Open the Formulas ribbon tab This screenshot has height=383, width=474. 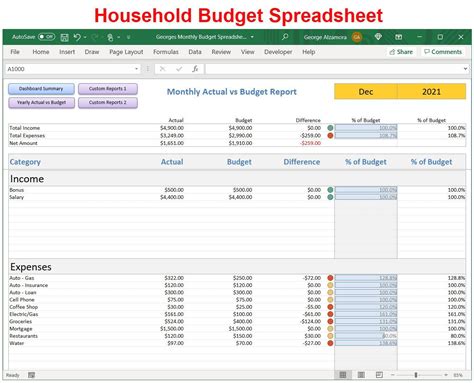pyautogui.click(x=166, y=52)
